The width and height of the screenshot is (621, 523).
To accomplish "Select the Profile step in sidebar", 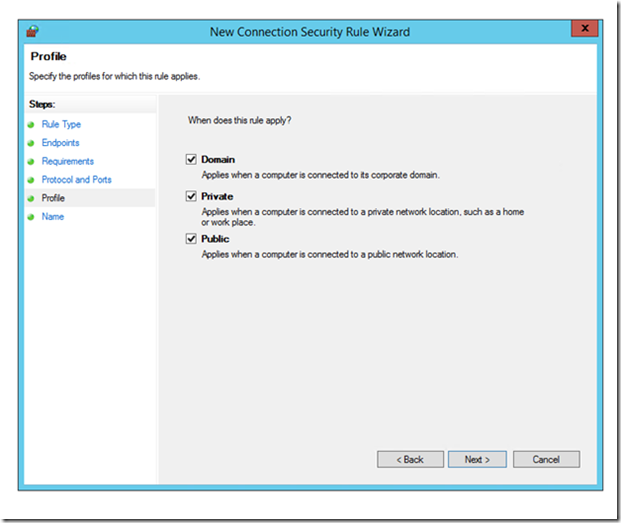I will click(x=53, y=198).
